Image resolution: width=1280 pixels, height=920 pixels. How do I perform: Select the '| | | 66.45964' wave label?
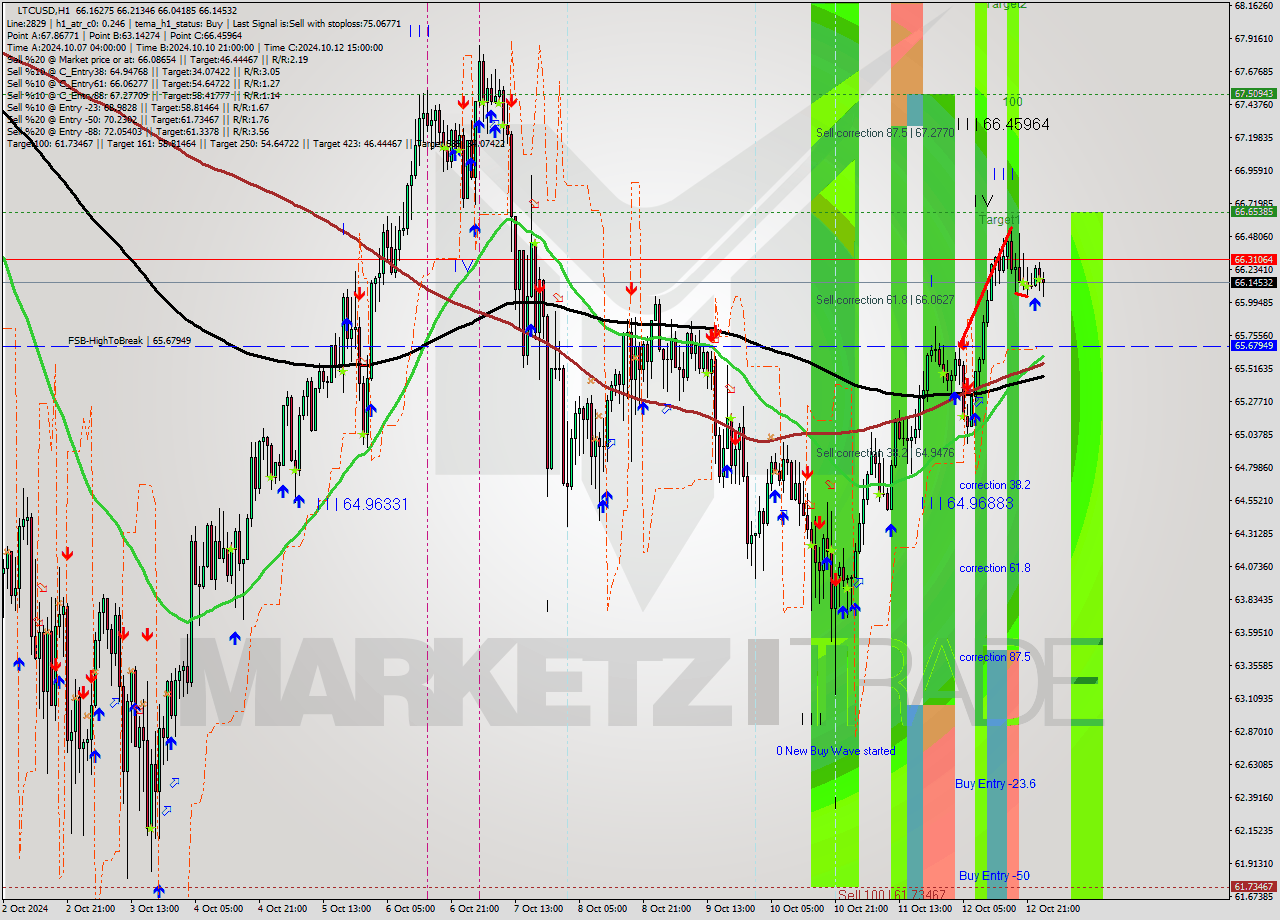click(x=1002, y=124)
